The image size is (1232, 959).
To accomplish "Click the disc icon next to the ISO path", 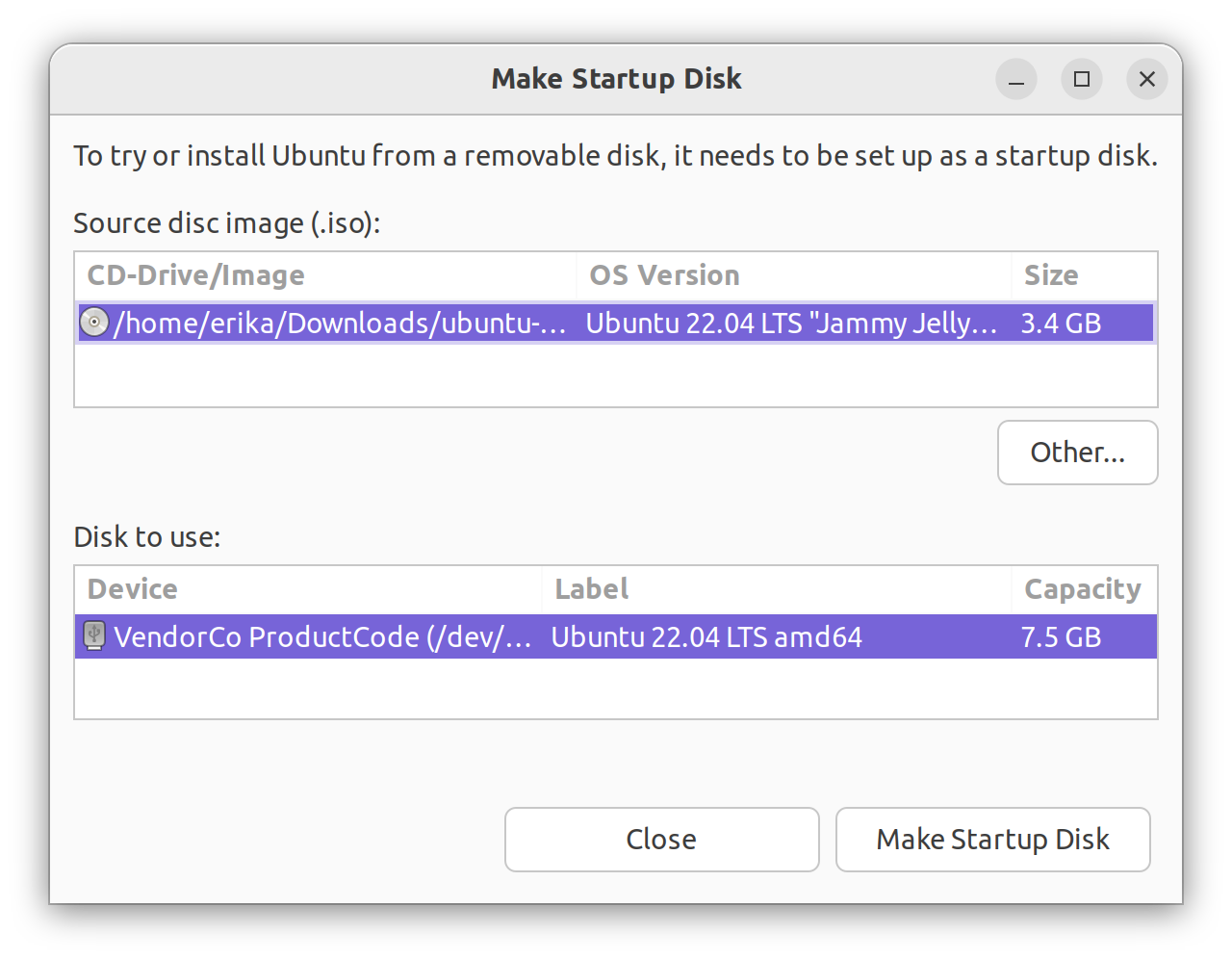I will [92, 323].
